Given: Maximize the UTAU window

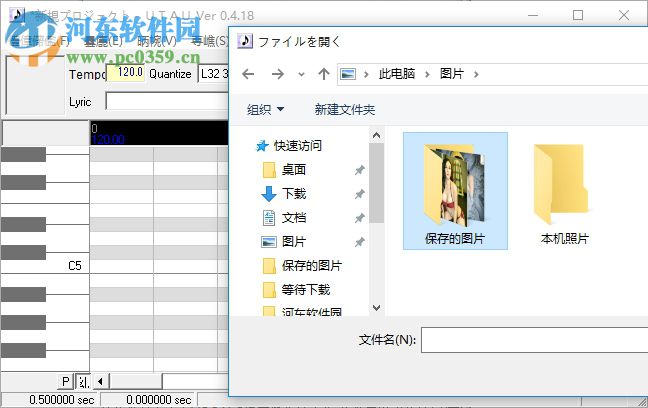Looking at the screenshot, I should click(x=578, y=15).
